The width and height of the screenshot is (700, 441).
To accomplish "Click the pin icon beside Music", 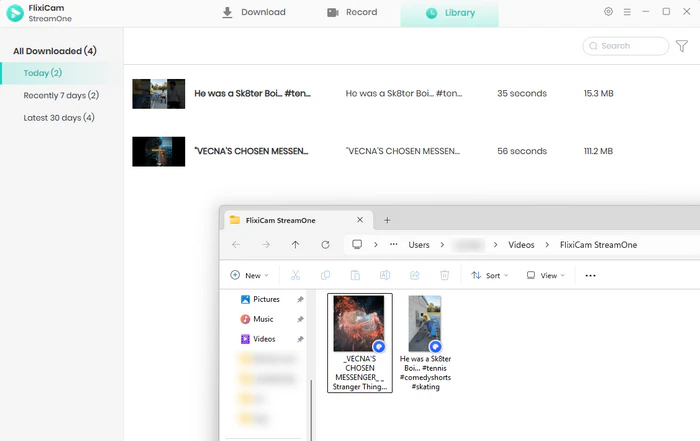I will 300,319.
